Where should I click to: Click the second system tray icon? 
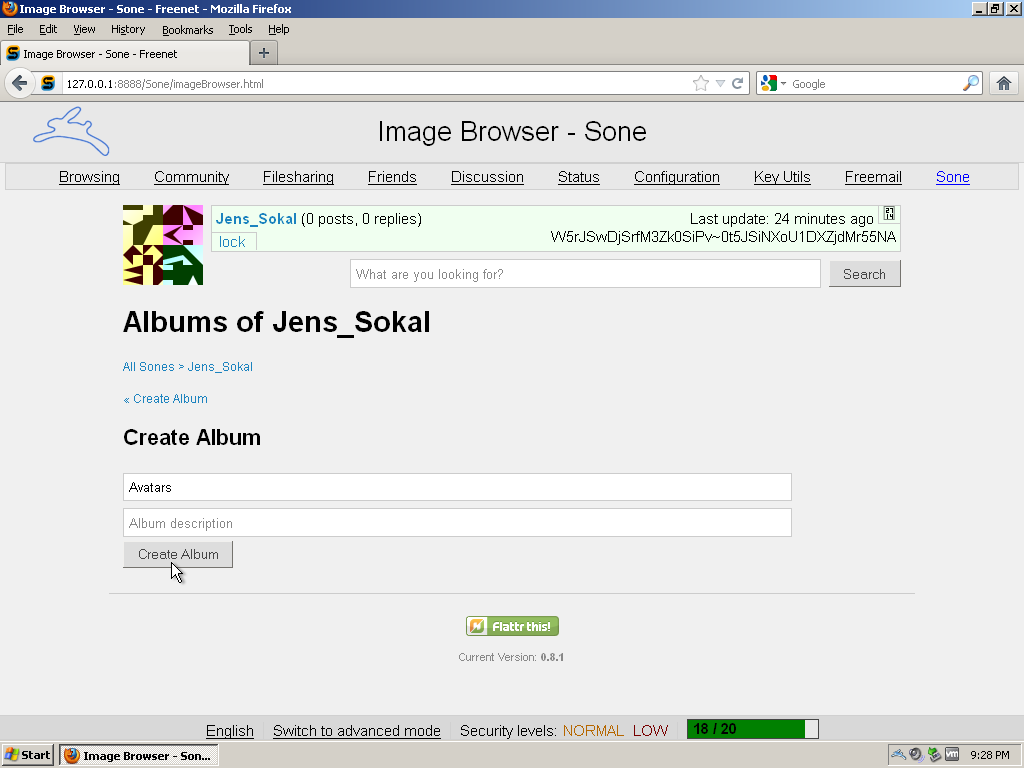[x=916, y=755]
